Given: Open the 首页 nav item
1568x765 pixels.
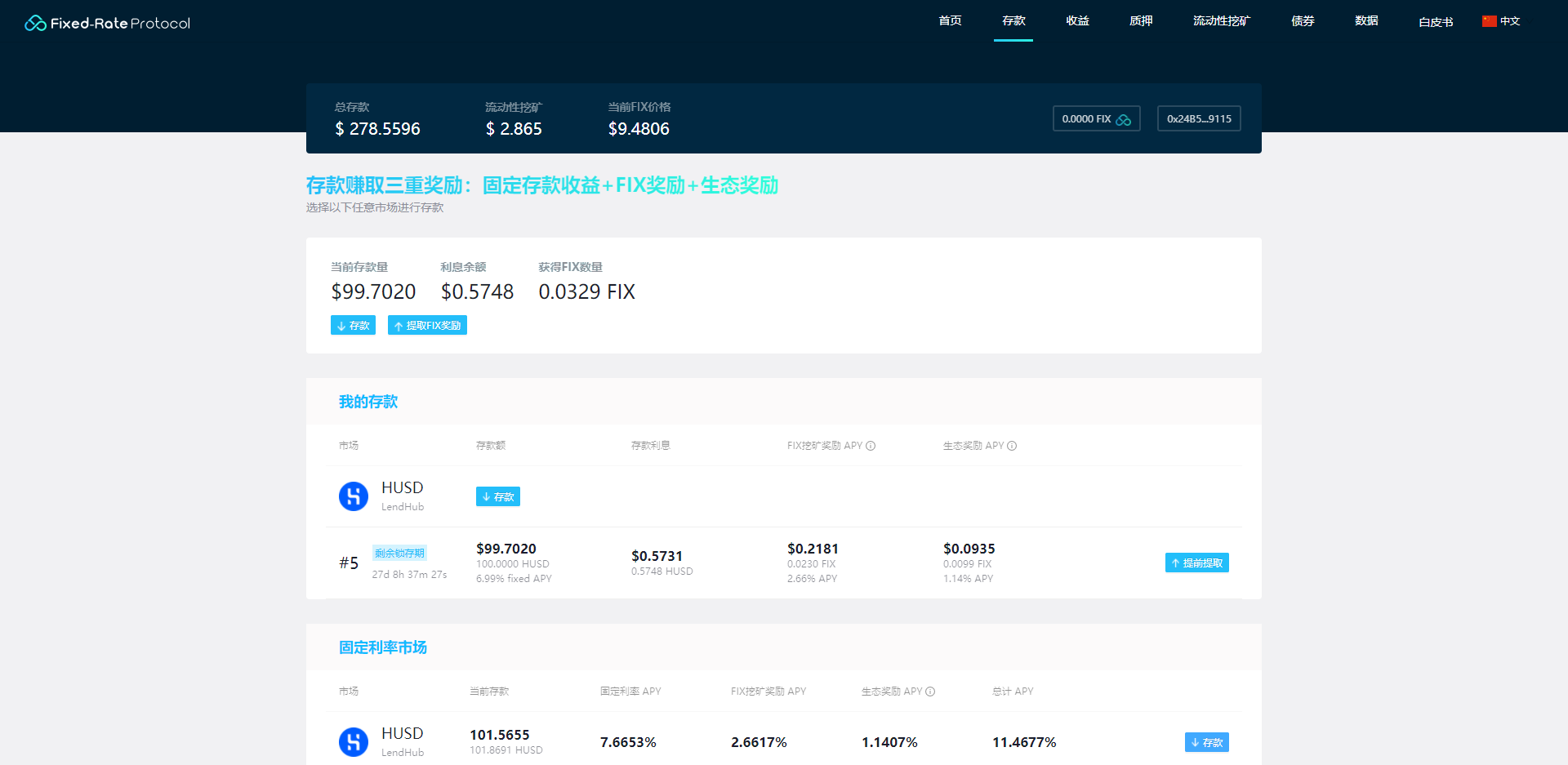Looking at the screenshot, I should coord(950,21).
